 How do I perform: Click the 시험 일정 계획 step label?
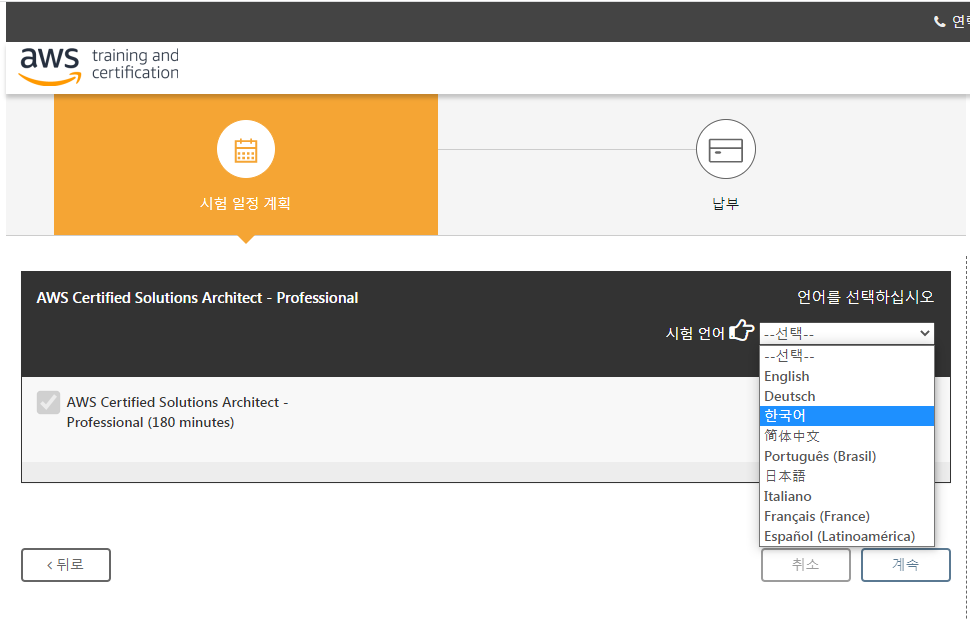[x=246, y=204]
